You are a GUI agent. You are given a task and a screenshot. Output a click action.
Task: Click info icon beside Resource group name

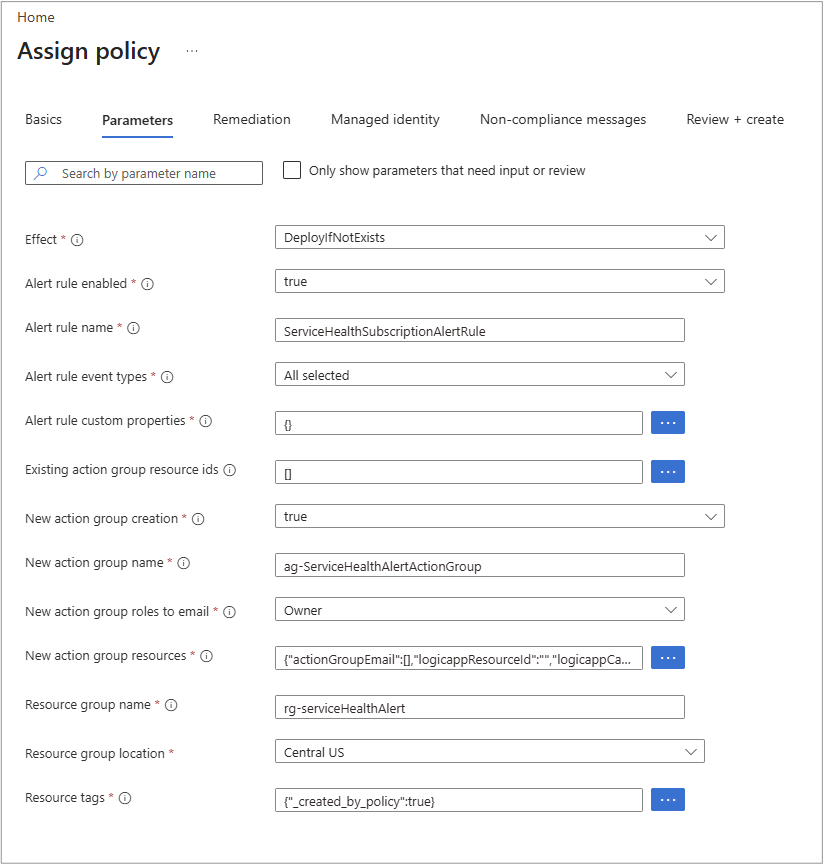pyautogui.click(x=171, y=705)
